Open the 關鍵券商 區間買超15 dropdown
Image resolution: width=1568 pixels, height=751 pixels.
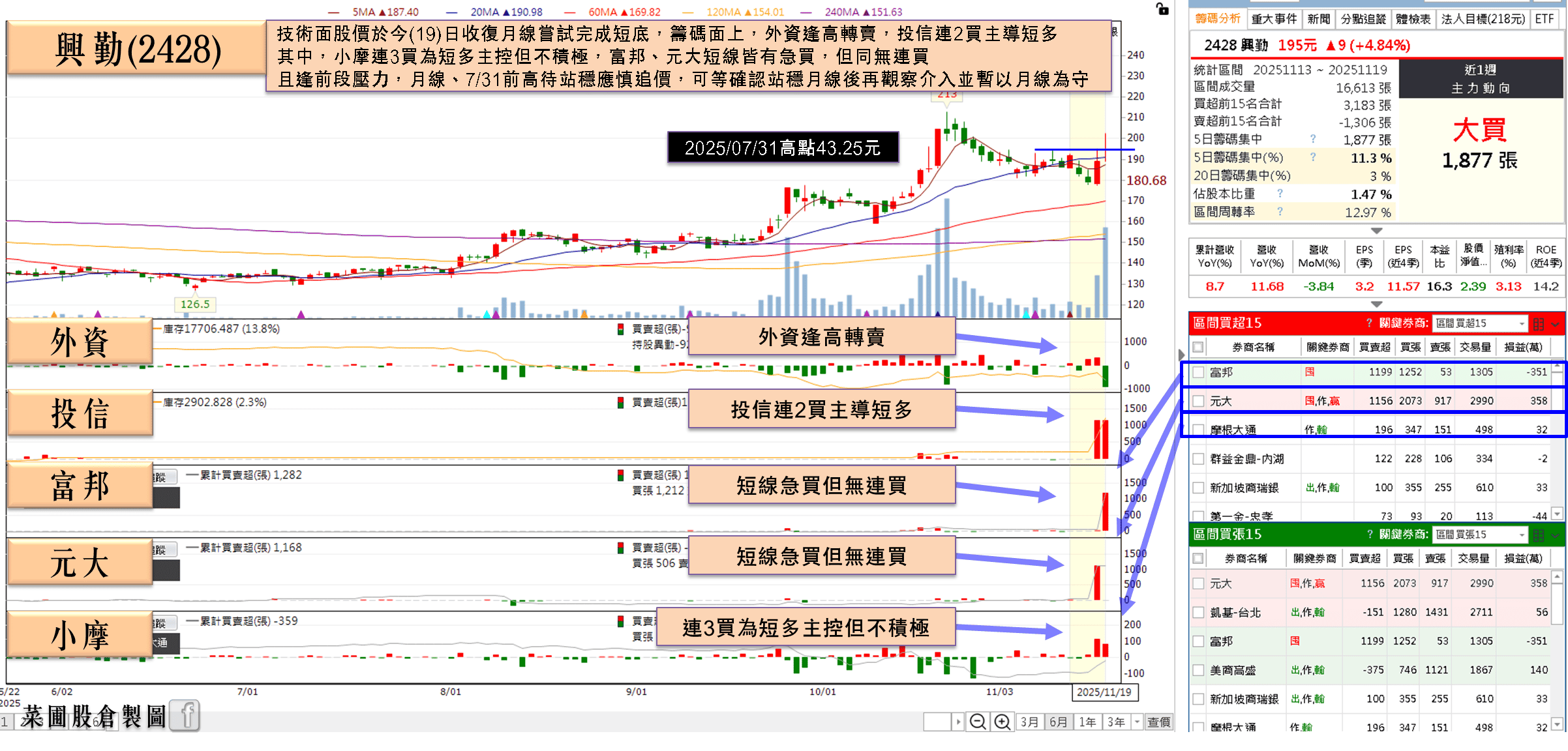pyautogui.click(x=1522, y=324)
